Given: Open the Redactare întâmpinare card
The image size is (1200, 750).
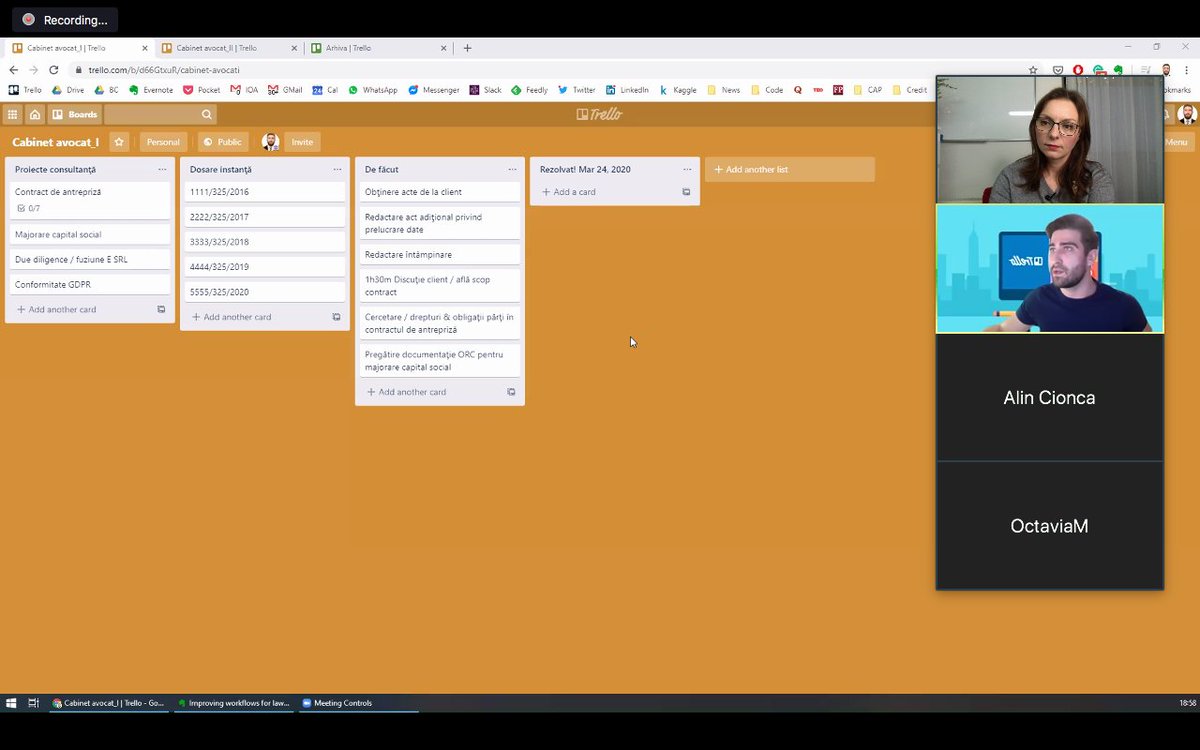Looking at the screenshot, I should pyautogui.click(x=440, y=255).
